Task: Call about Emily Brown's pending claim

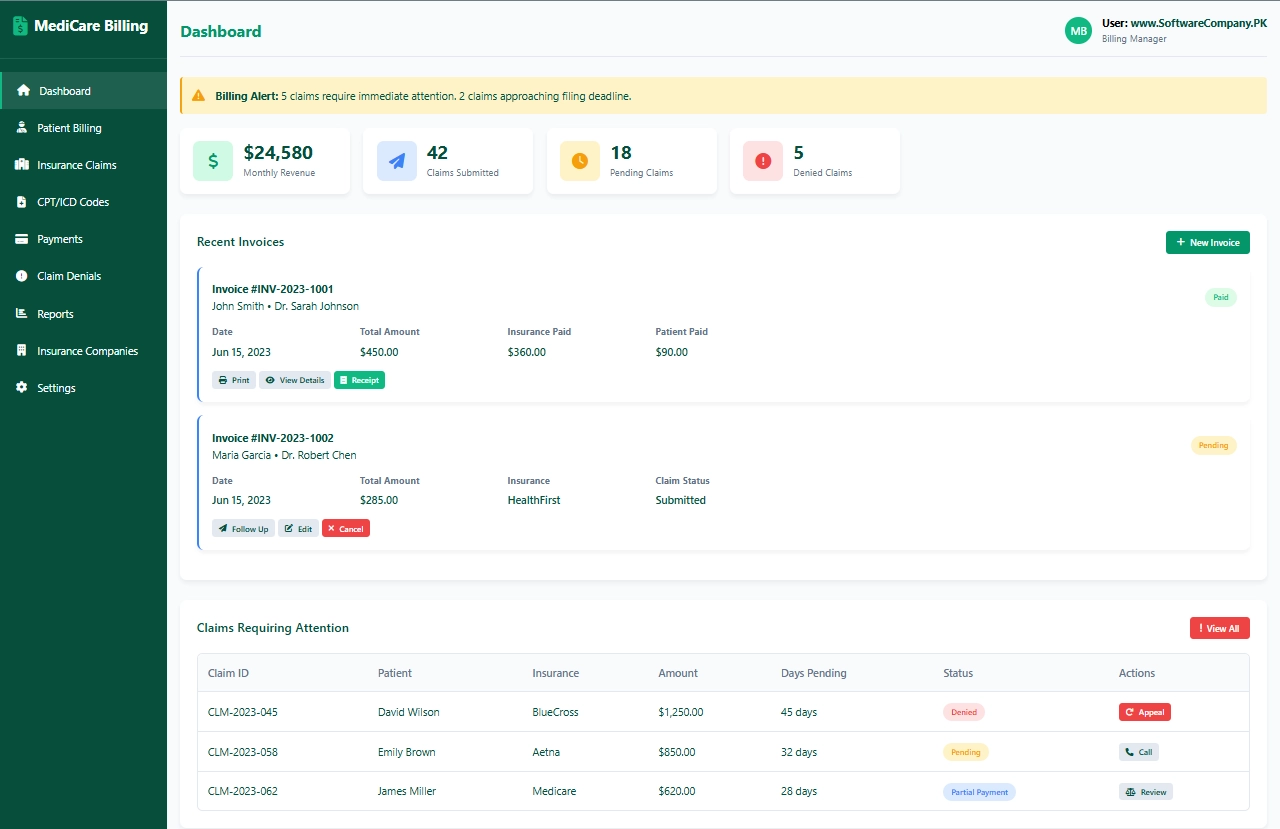Action: 1139,751
